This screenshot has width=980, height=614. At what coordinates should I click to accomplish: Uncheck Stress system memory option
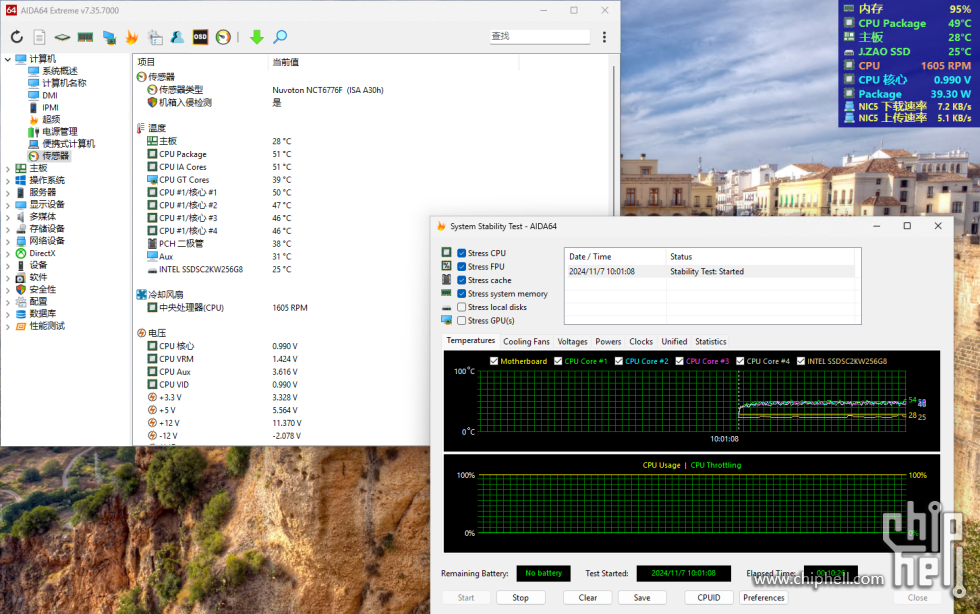461,294
